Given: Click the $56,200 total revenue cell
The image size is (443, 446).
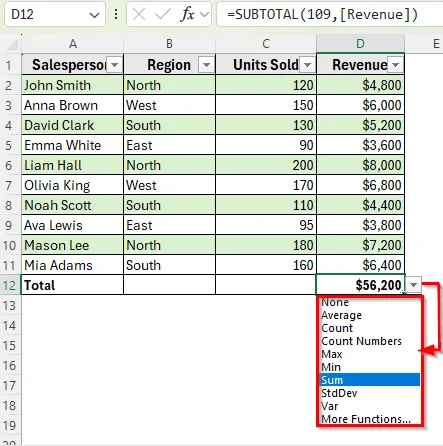Looking at the screenshot, I should (360, 285).
